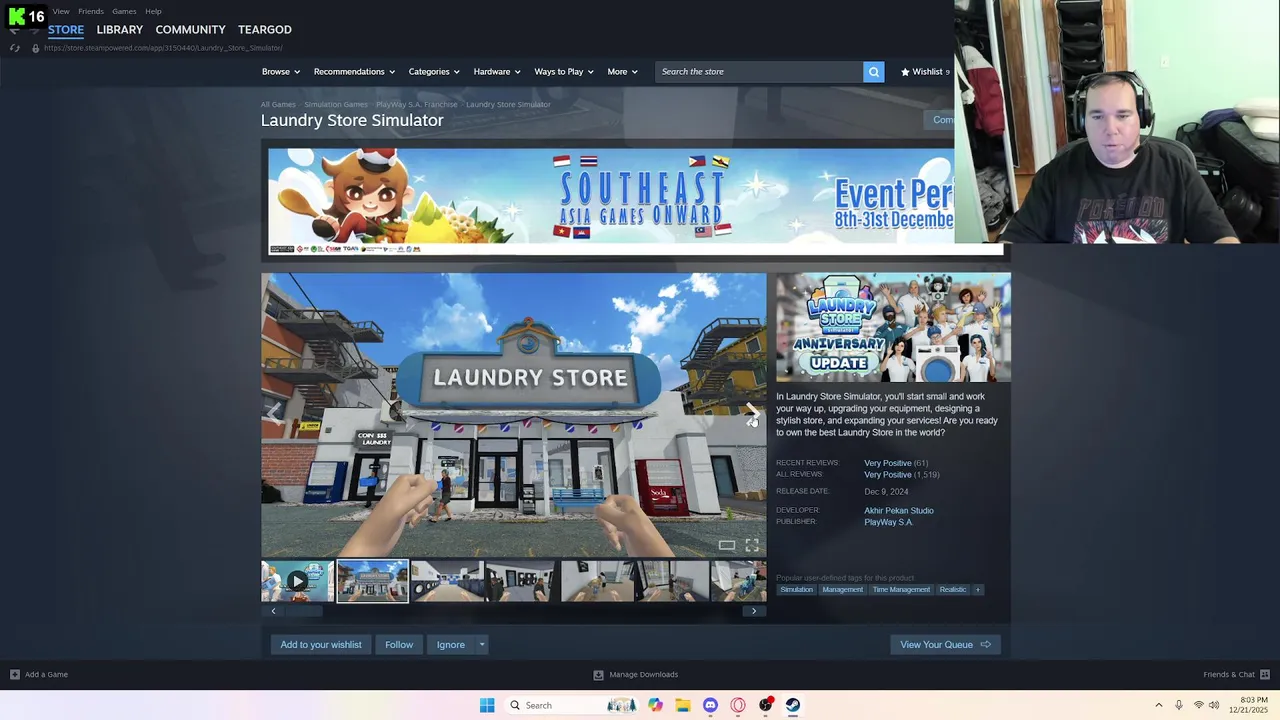Switch to the STORE tab
The width and height of the screenshot is (1280, 720).
click(x=66, y=30)
